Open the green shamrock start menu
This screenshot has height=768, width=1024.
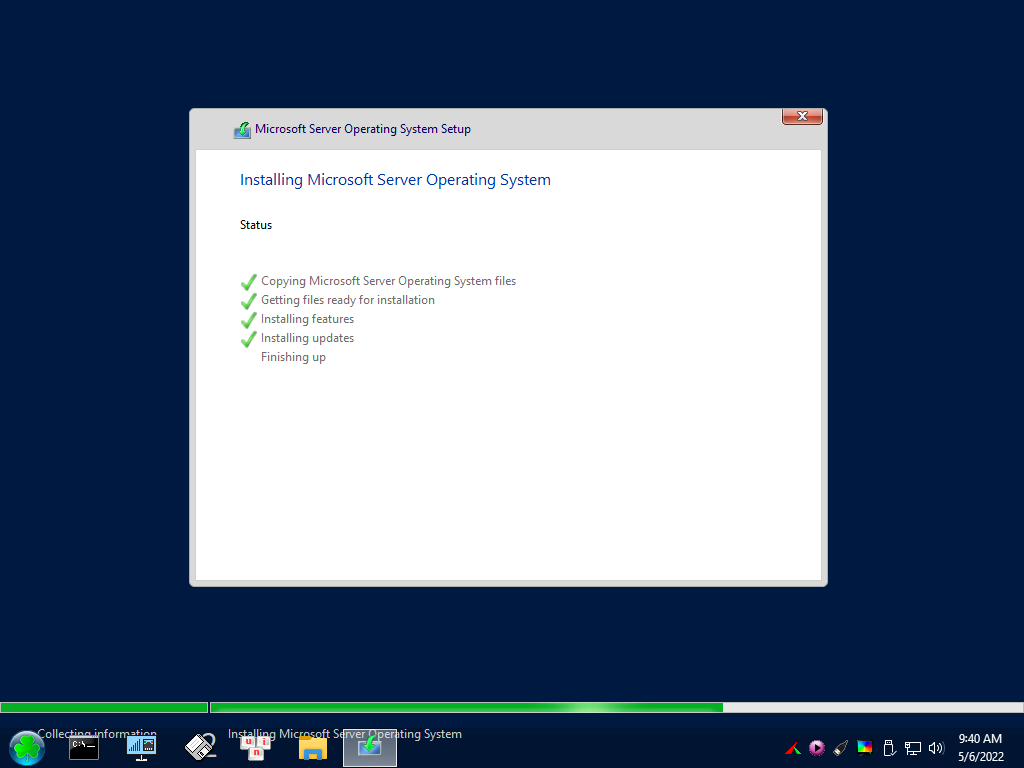point(27,748)
